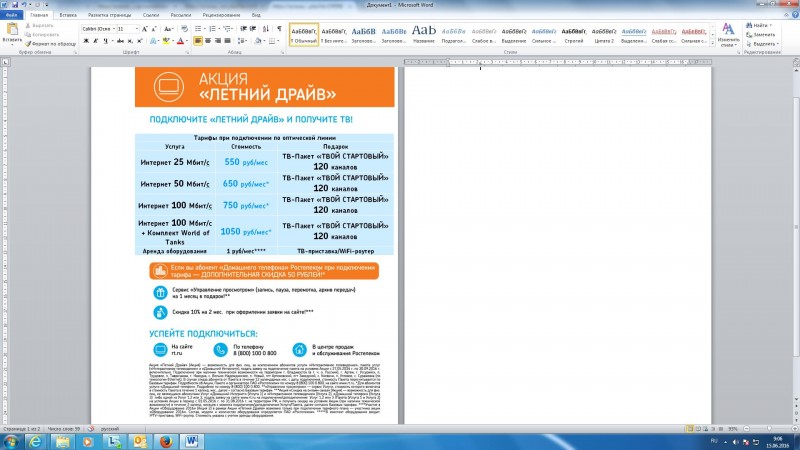Toggle italic formatting button
800x450 pixels.
(96, 41)
